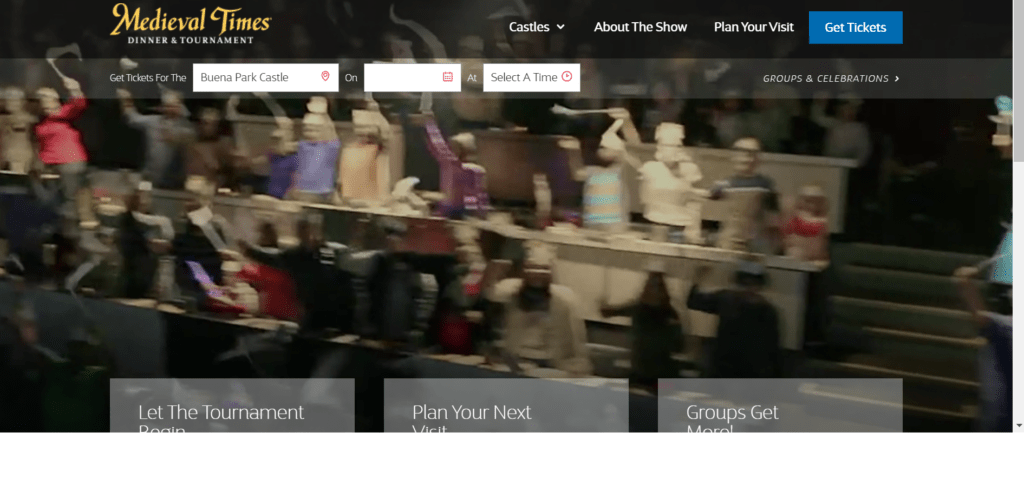Viewport: 1024px width, 485px height.
Task: Select the Groups Get More! card
Action: 780,411
